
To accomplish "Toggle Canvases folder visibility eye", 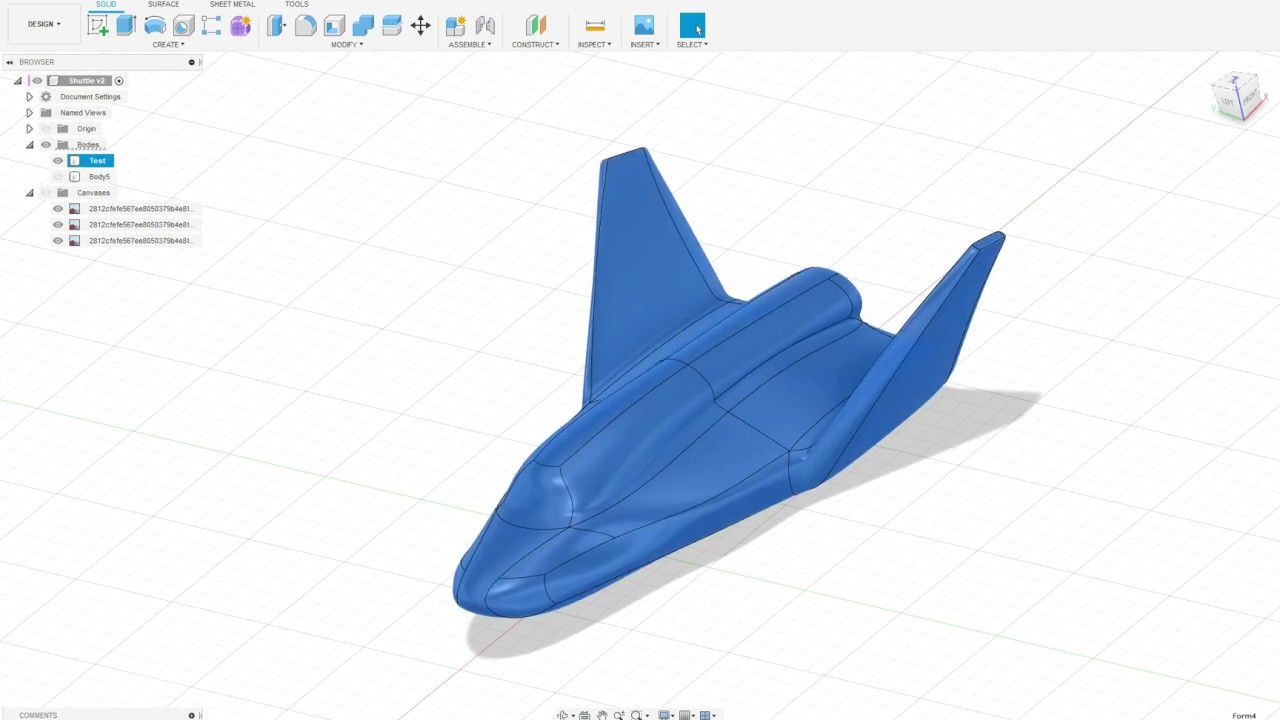I will 46,193.
